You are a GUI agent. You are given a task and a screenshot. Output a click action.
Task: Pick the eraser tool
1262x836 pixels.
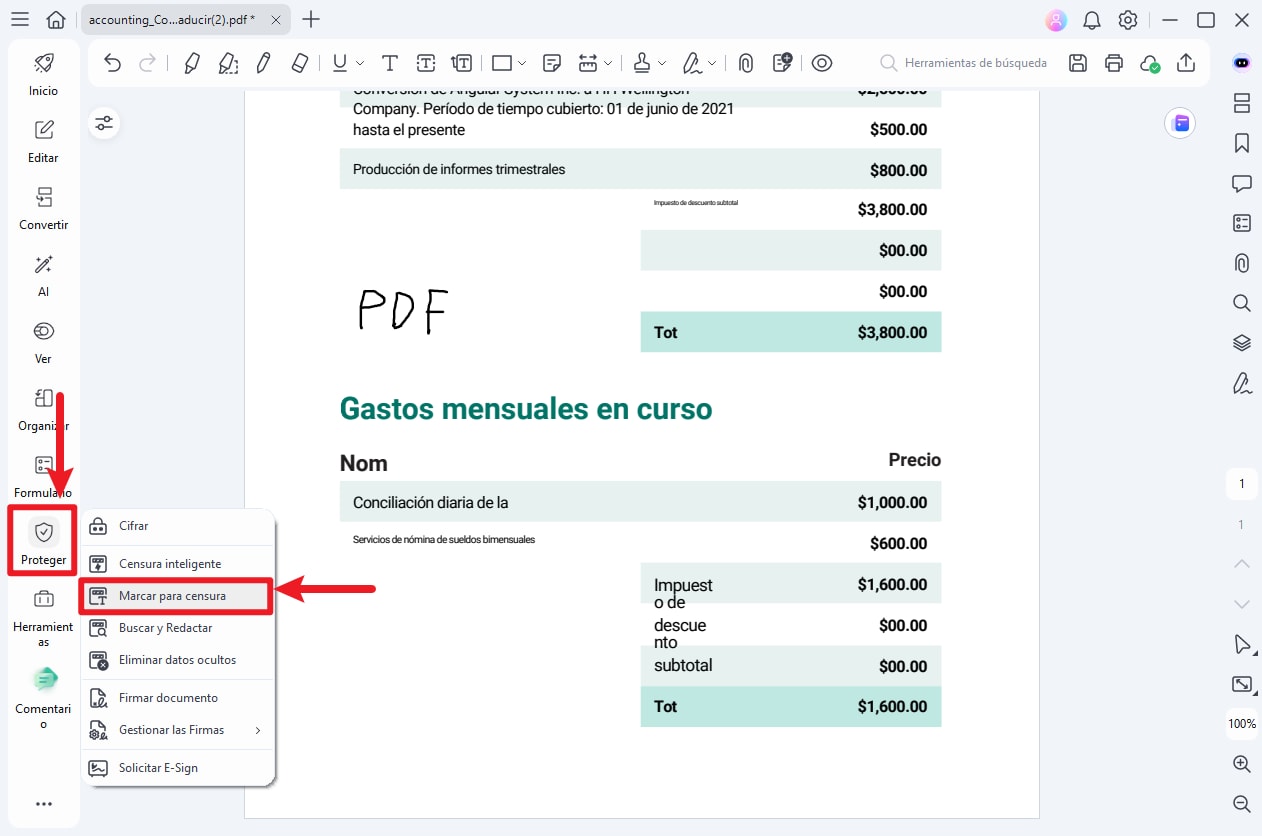click(x=298, y=62)
